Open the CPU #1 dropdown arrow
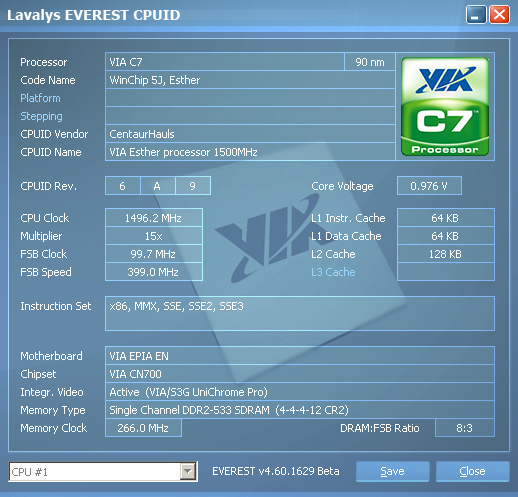The image size is (518, 497). pos(188,471)
